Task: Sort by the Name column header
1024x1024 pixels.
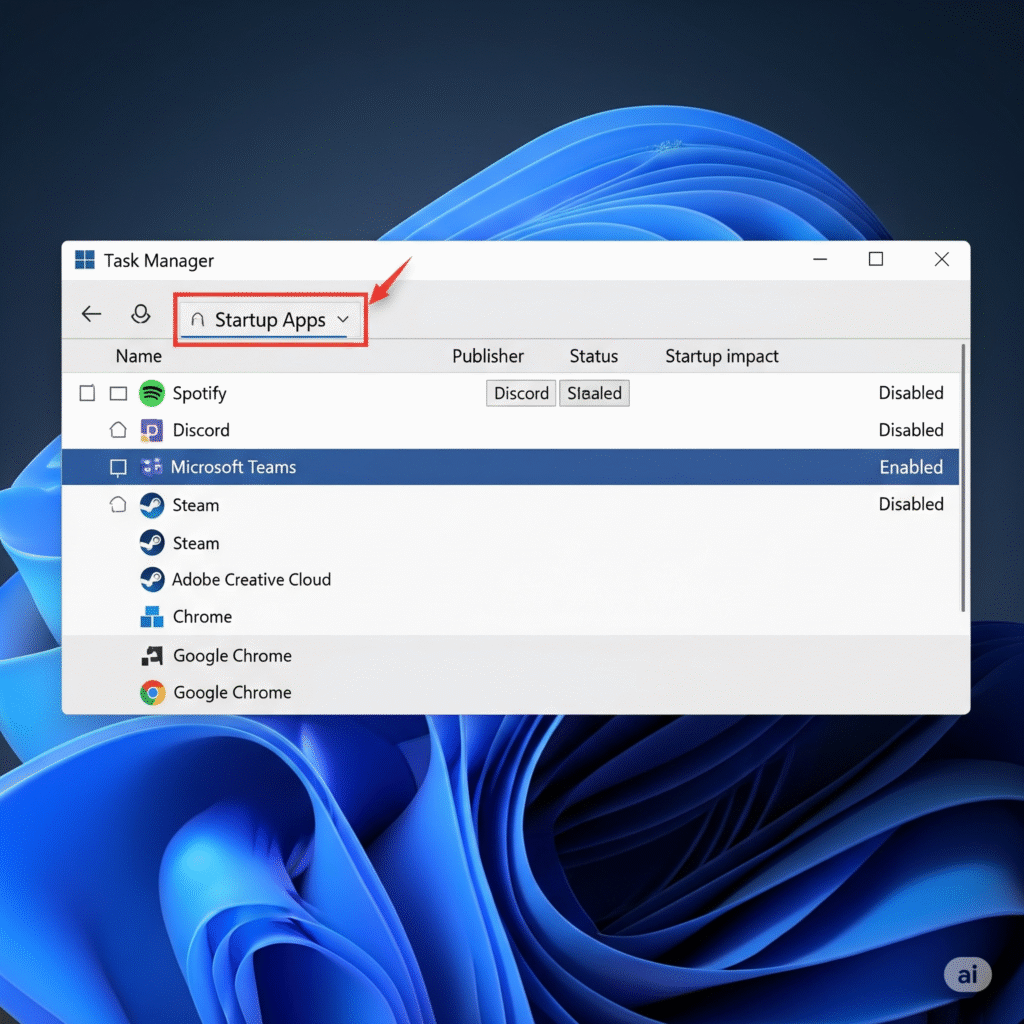Action: 138,356
